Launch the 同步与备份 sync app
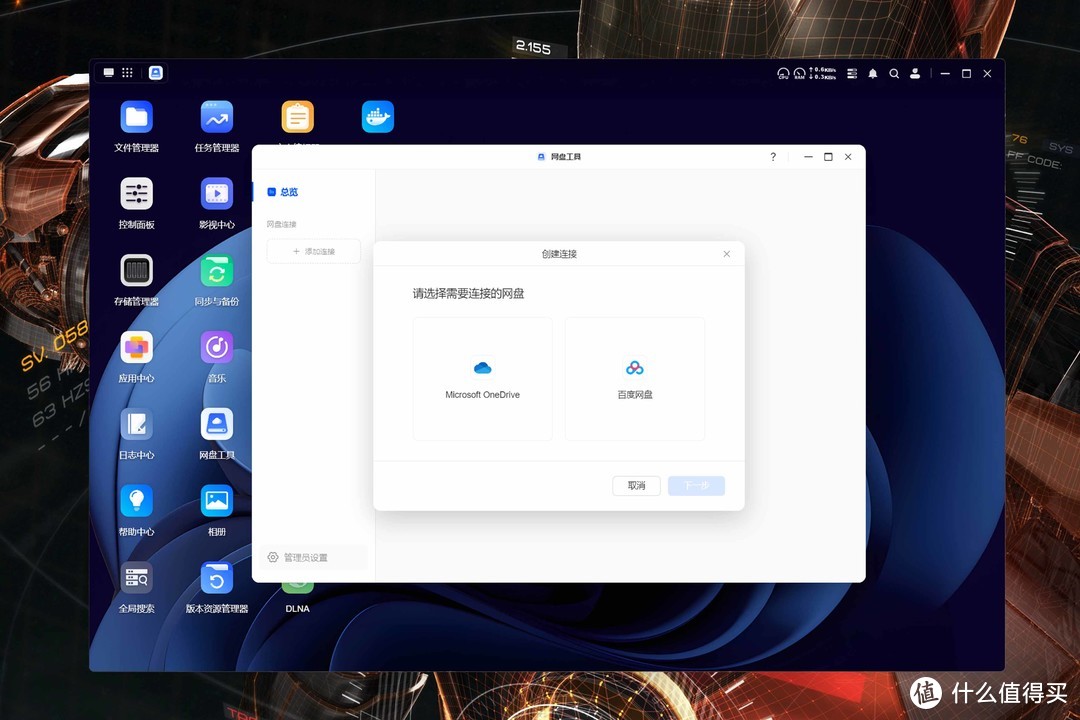1080x720 pixels. point(216,277)
